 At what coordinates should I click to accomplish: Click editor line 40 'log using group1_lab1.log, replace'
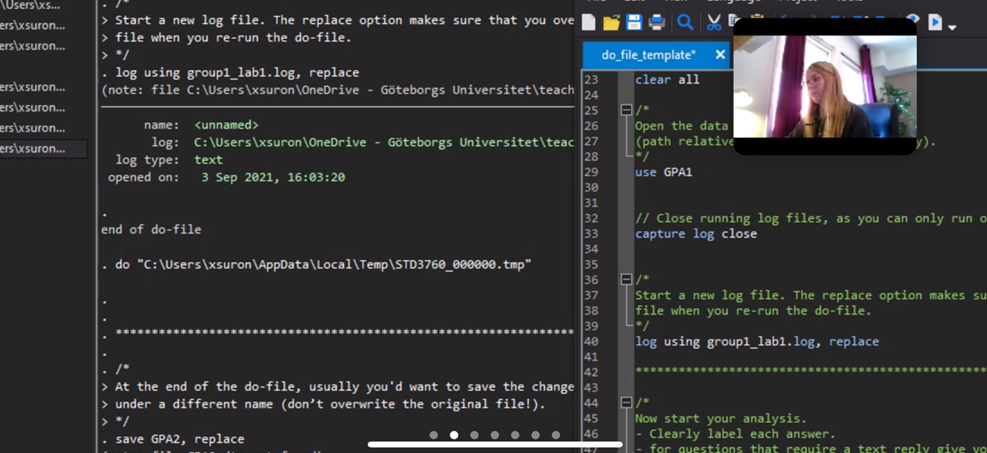coord(757,342)
